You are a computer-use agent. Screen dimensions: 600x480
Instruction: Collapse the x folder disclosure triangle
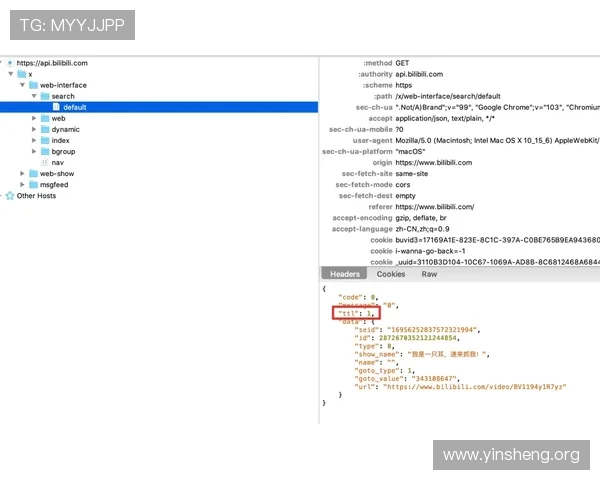tap(10, 74)
